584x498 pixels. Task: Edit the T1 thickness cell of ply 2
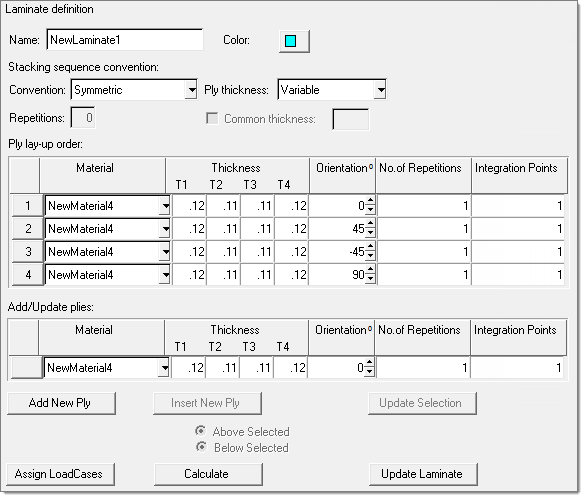(189, 229)
